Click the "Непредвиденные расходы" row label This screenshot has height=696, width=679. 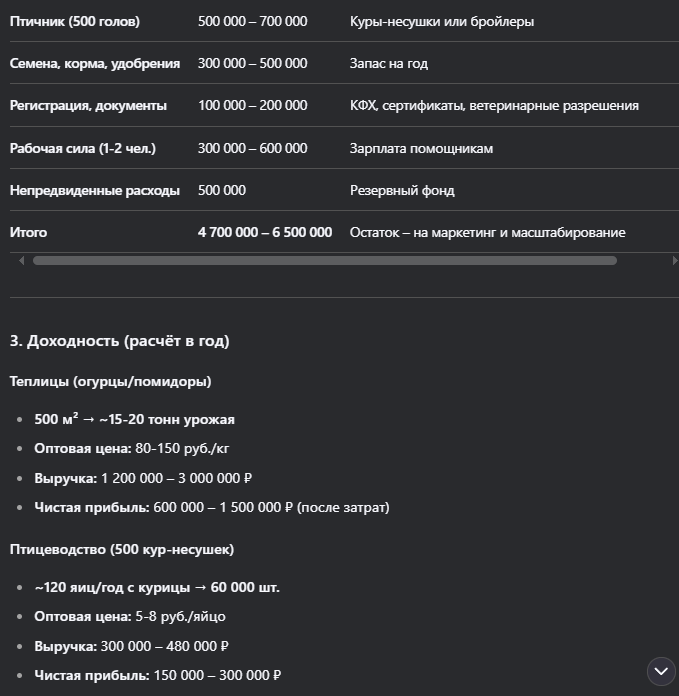point(95,190)
